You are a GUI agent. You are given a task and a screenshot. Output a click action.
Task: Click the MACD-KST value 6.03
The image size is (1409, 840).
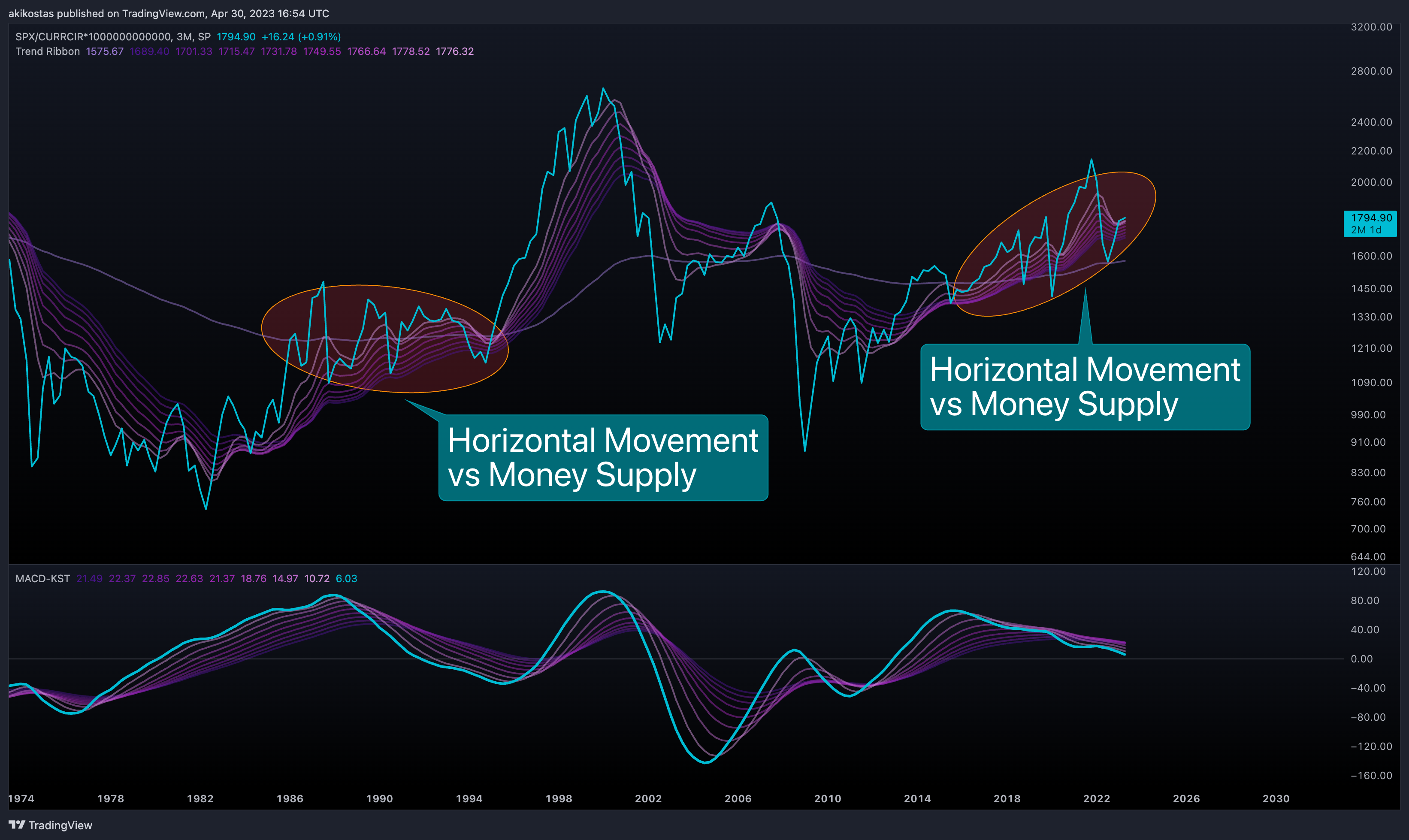pyautogui.click(x=346, y=578)
